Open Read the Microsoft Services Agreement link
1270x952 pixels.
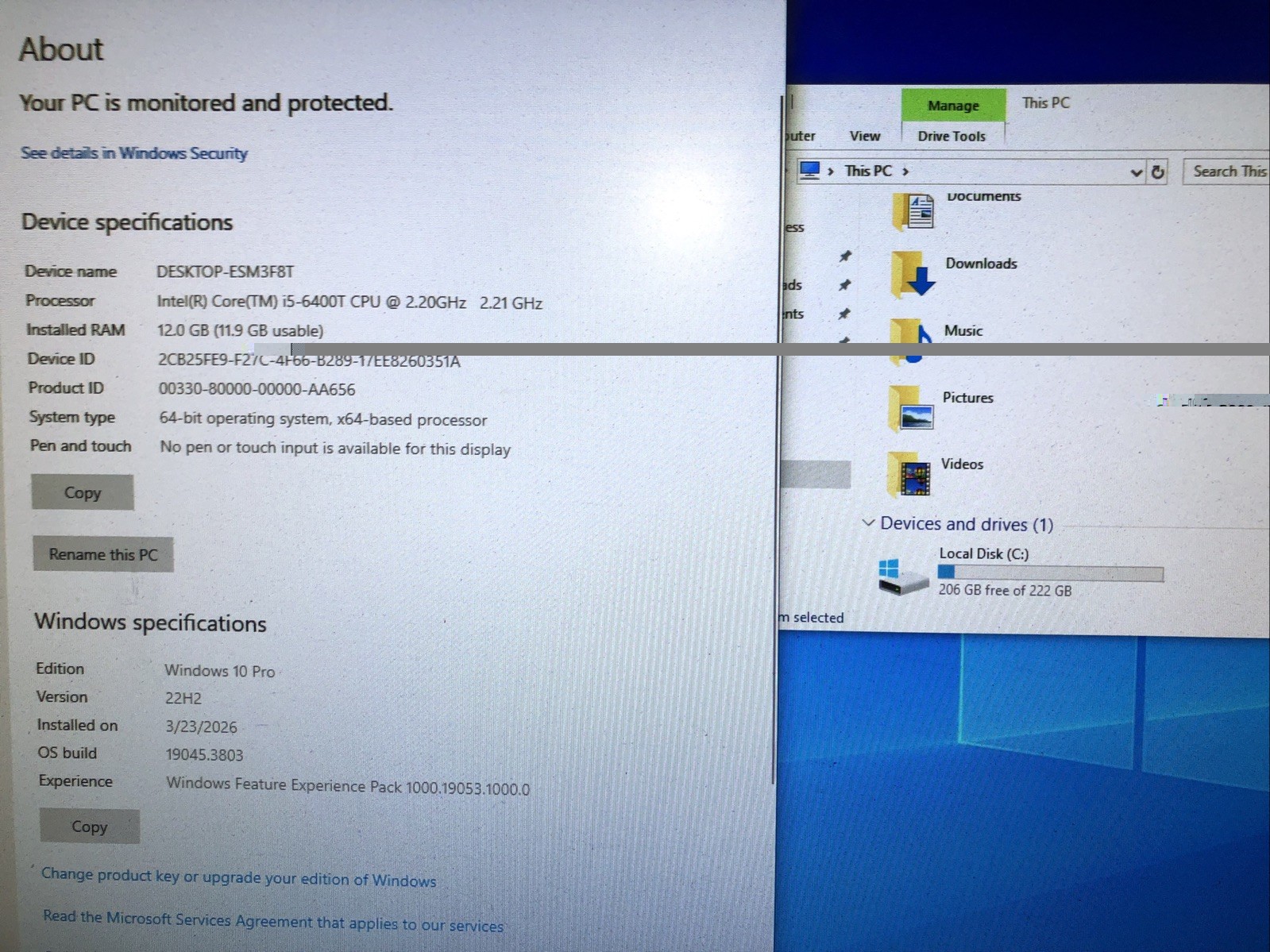273,920
